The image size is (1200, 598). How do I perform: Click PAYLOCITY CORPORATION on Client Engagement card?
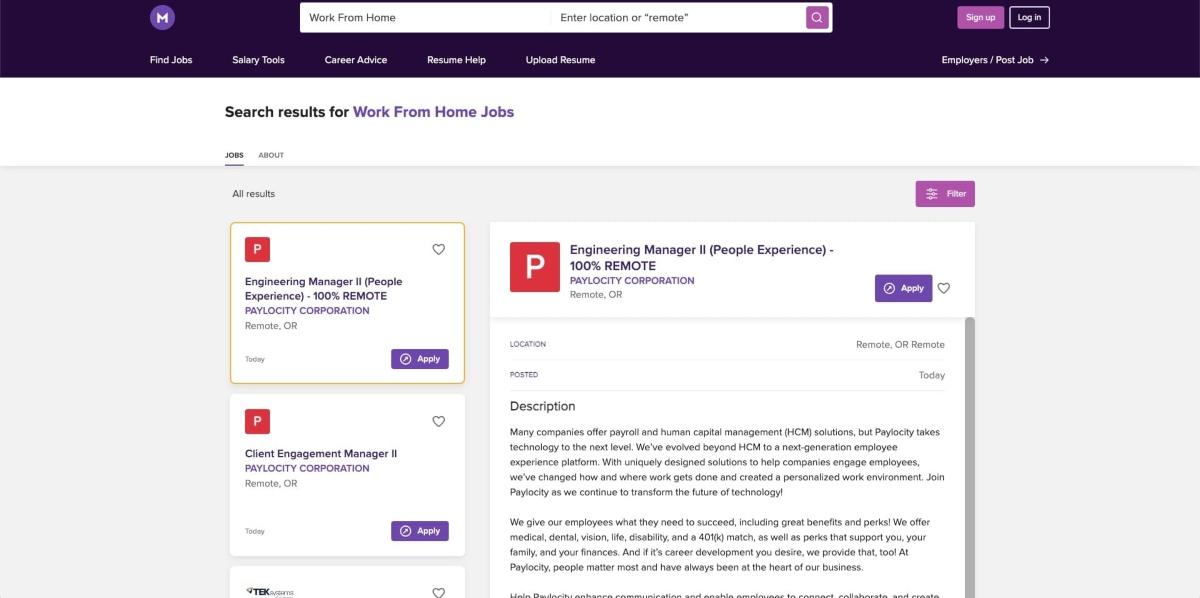coord(307,468)
